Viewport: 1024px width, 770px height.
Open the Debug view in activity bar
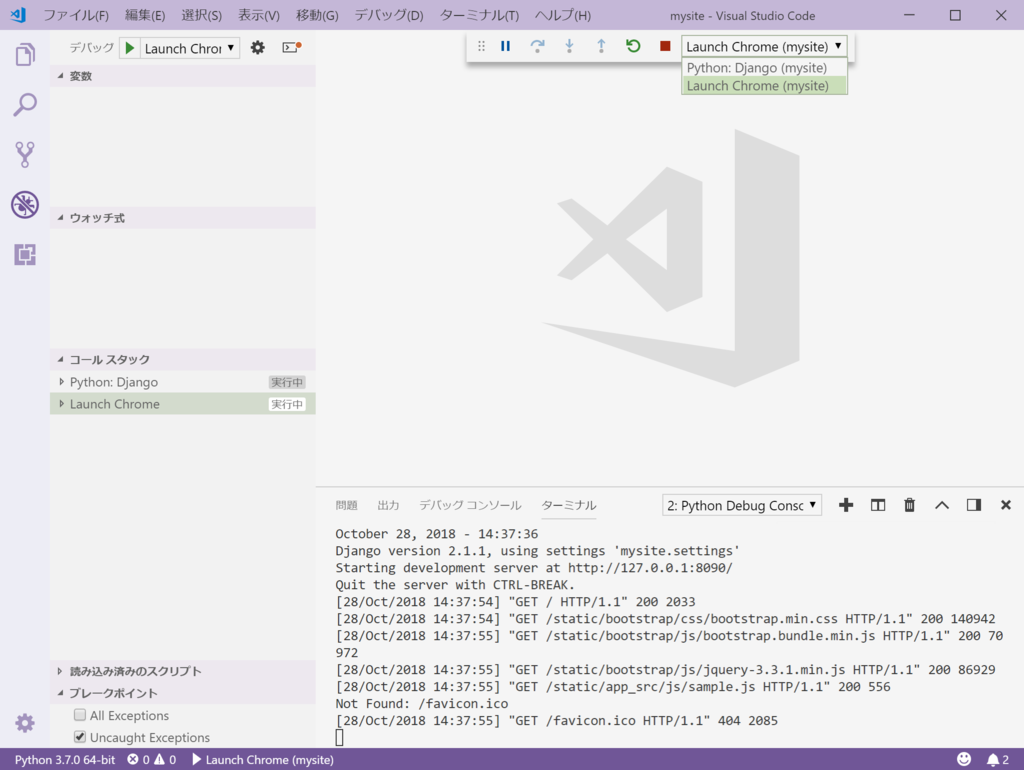click(x=25, y=204)
